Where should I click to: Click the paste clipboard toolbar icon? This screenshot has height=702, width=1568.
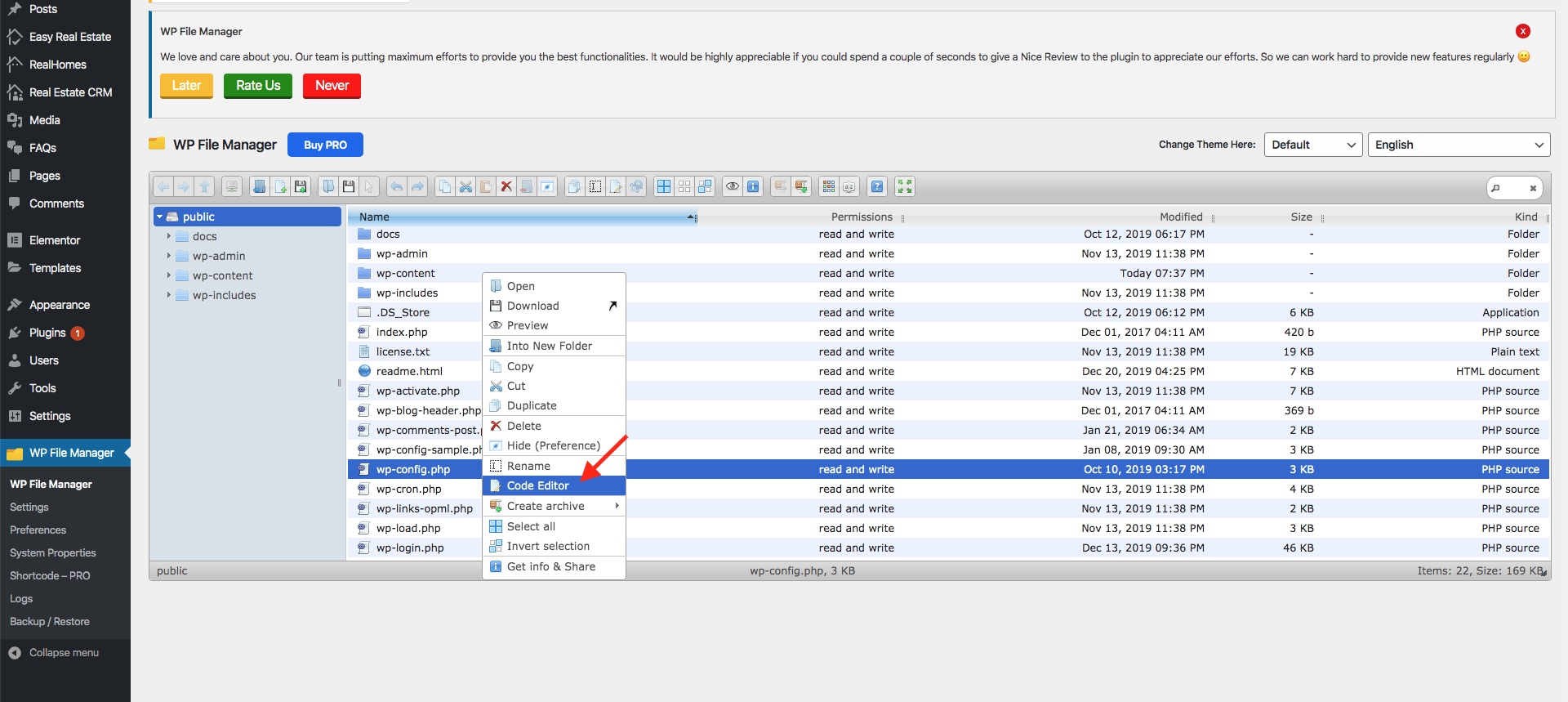(486, 186)
